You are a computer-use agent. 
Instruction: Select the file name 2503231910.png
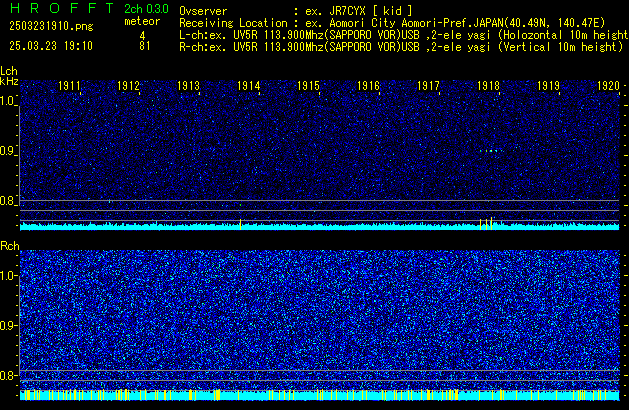[51, 26]
